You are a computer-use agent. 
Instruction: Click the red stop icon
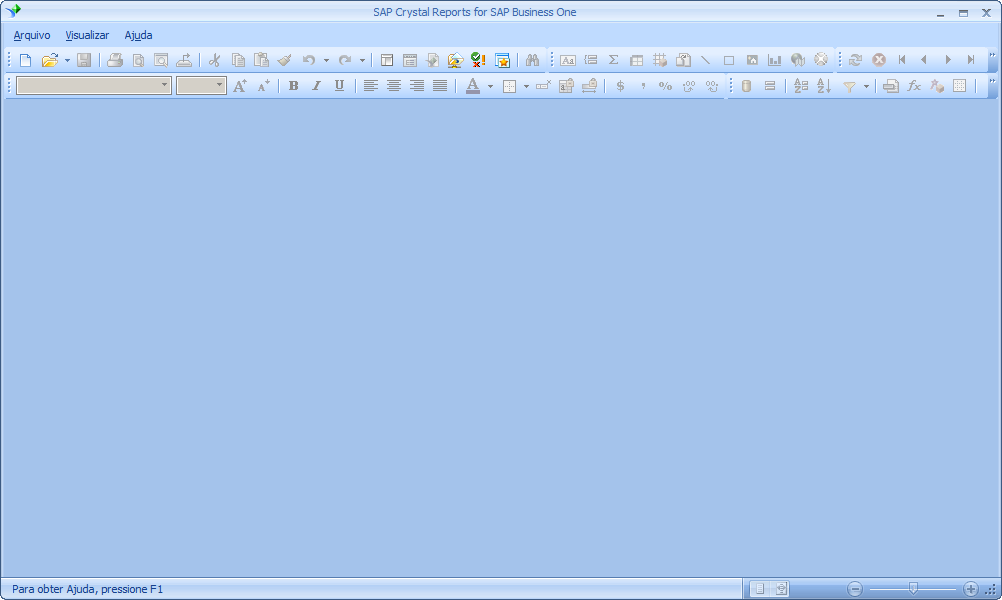879,60
